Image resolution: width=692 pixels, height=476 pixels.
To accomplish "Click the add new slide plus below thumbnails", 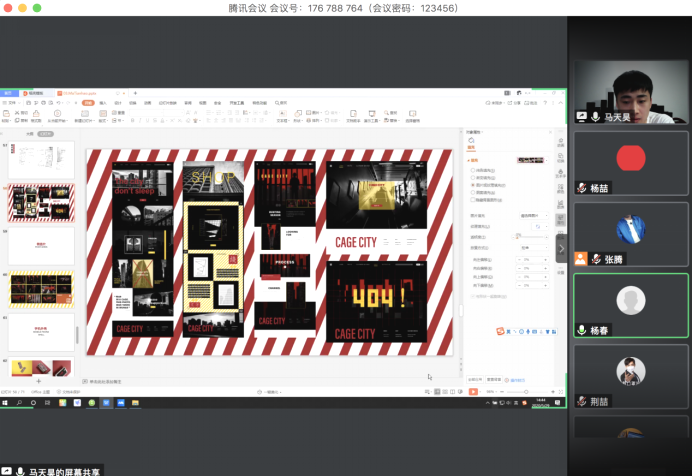I will 39,381.
